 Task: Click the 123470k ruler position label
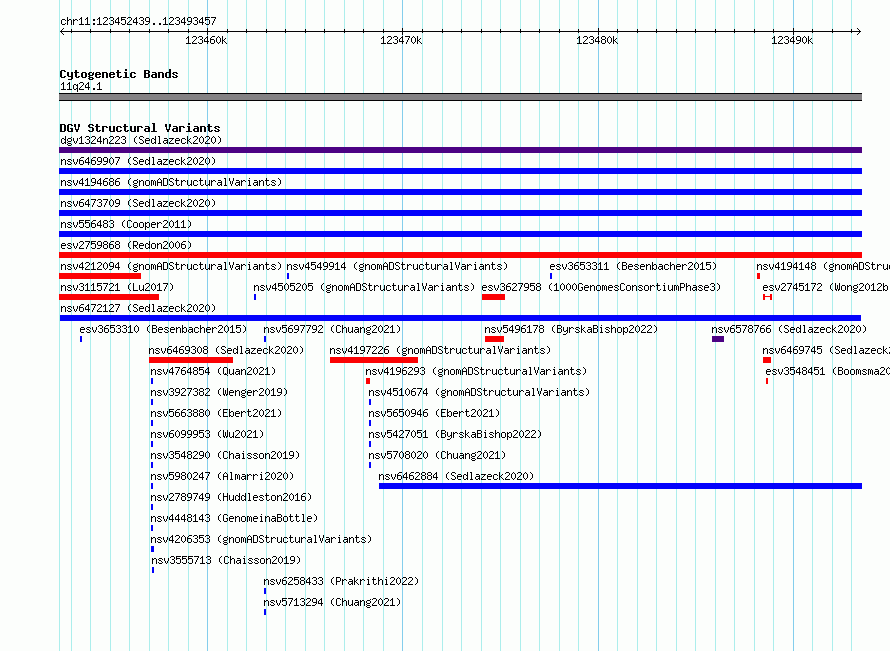(401, 40)
